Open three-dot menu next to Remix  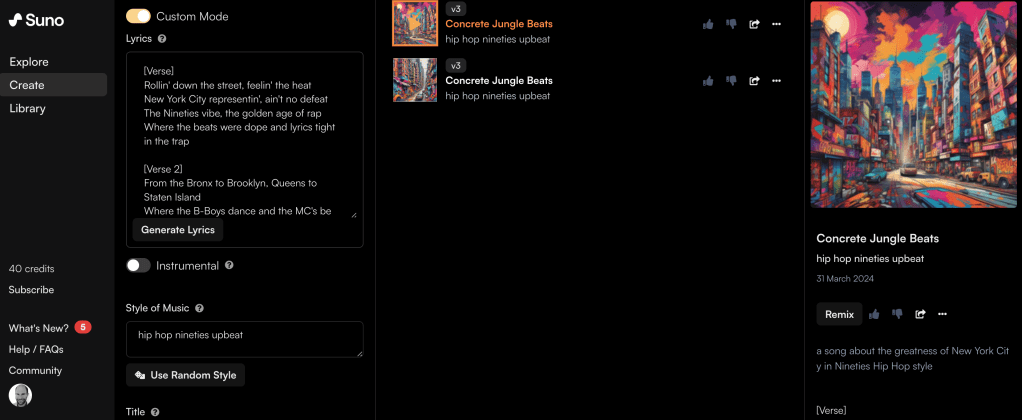click(x=942, y=314)
